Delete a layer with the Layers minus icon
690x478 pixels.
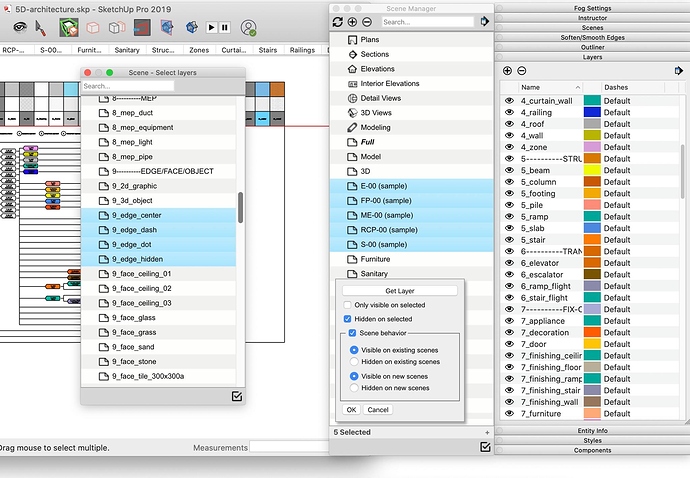click(521, 70)
